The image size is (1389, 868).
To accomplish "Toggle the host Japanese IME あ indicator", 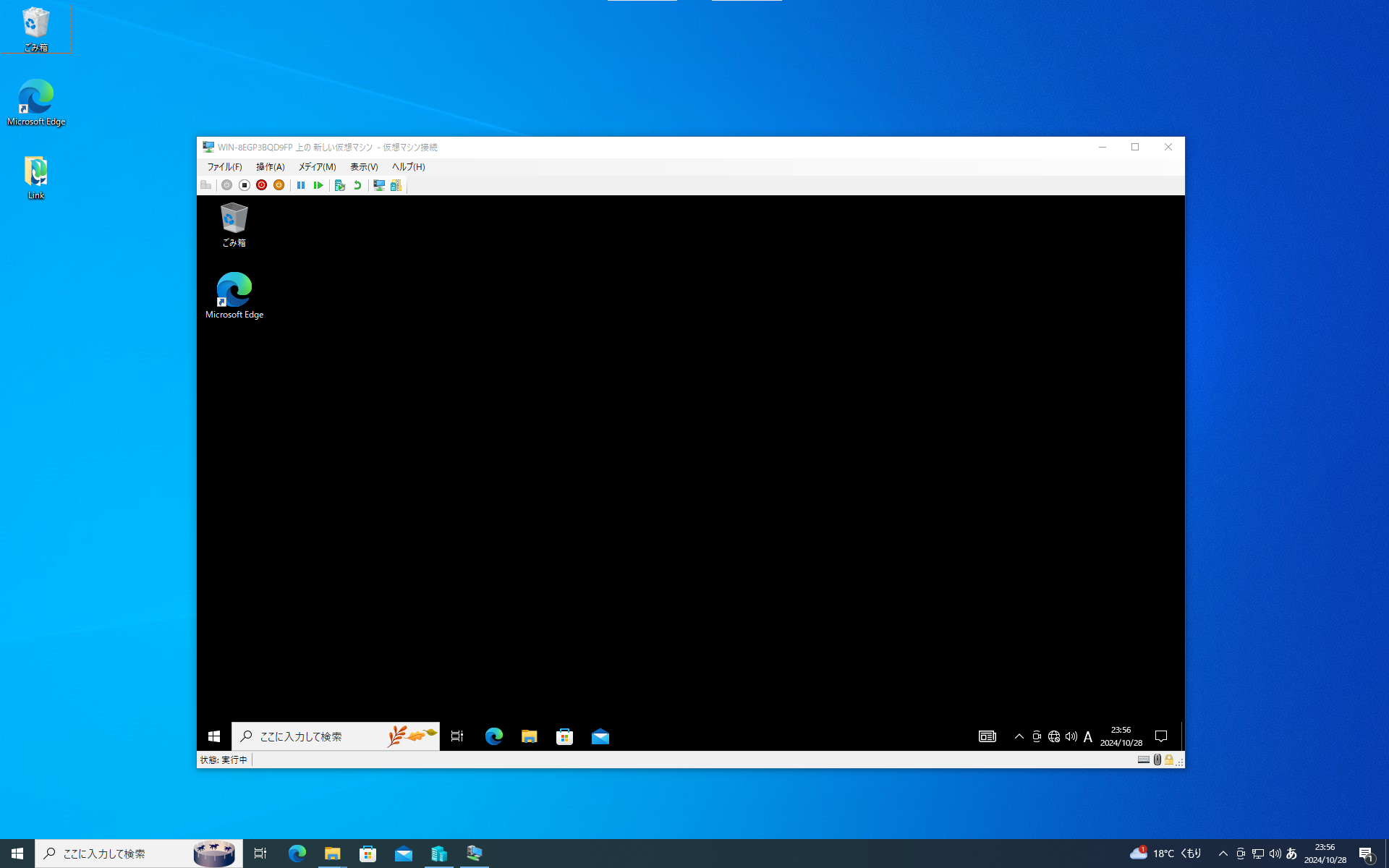I will click(1293, 854).
